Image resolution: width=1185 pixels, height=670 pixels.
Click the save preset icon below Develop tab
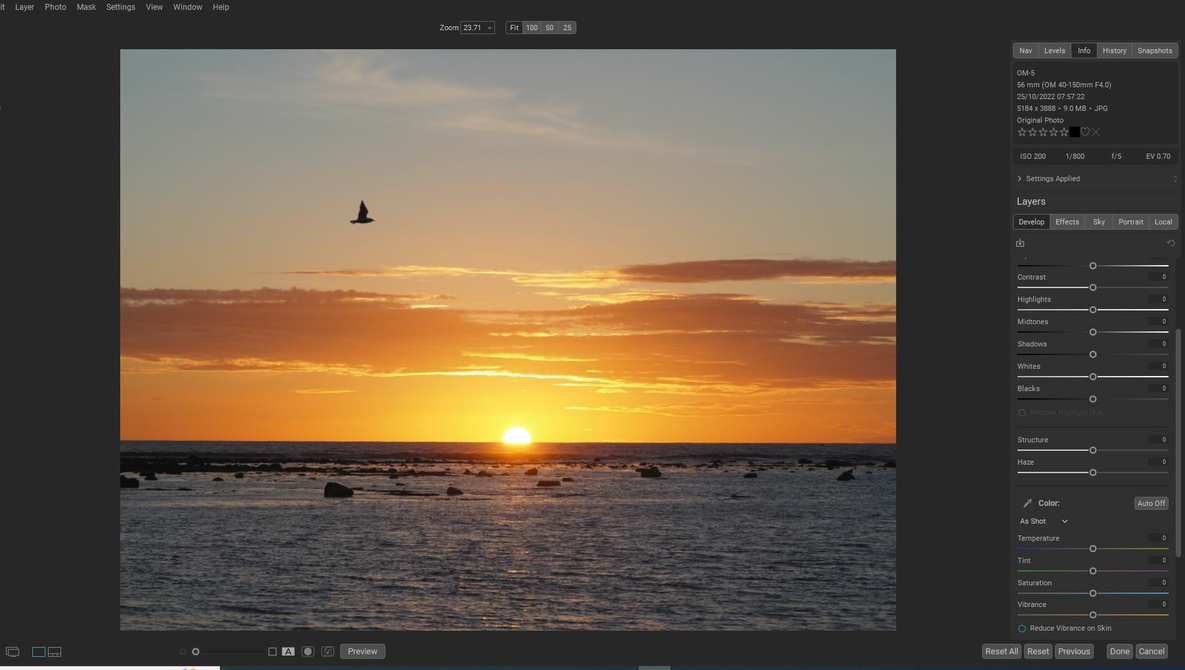(x=1020, y=243)
